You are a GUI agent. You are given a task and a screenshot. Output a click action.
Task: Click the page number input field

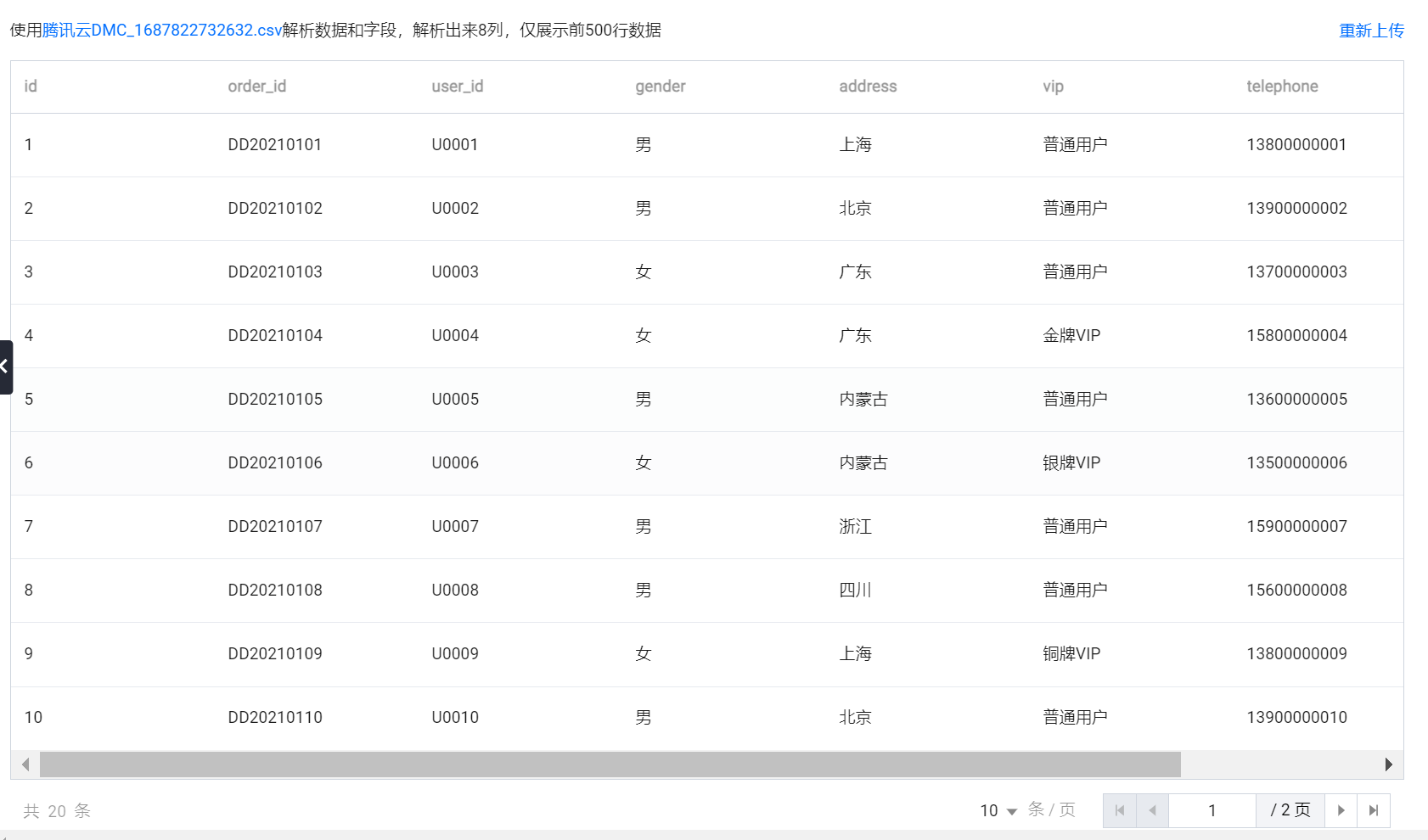1212,810
